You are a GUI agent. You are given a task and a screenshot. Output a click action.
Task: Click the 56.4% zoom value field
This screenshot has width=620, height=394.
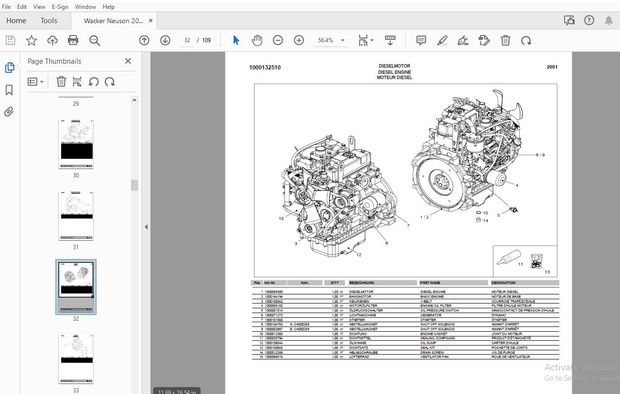tap(325, 40)
